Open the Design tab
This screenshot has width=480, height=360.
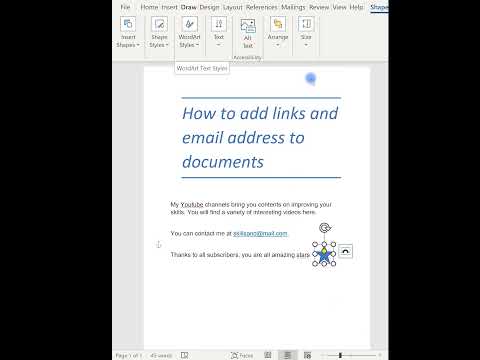click(210, 7)
